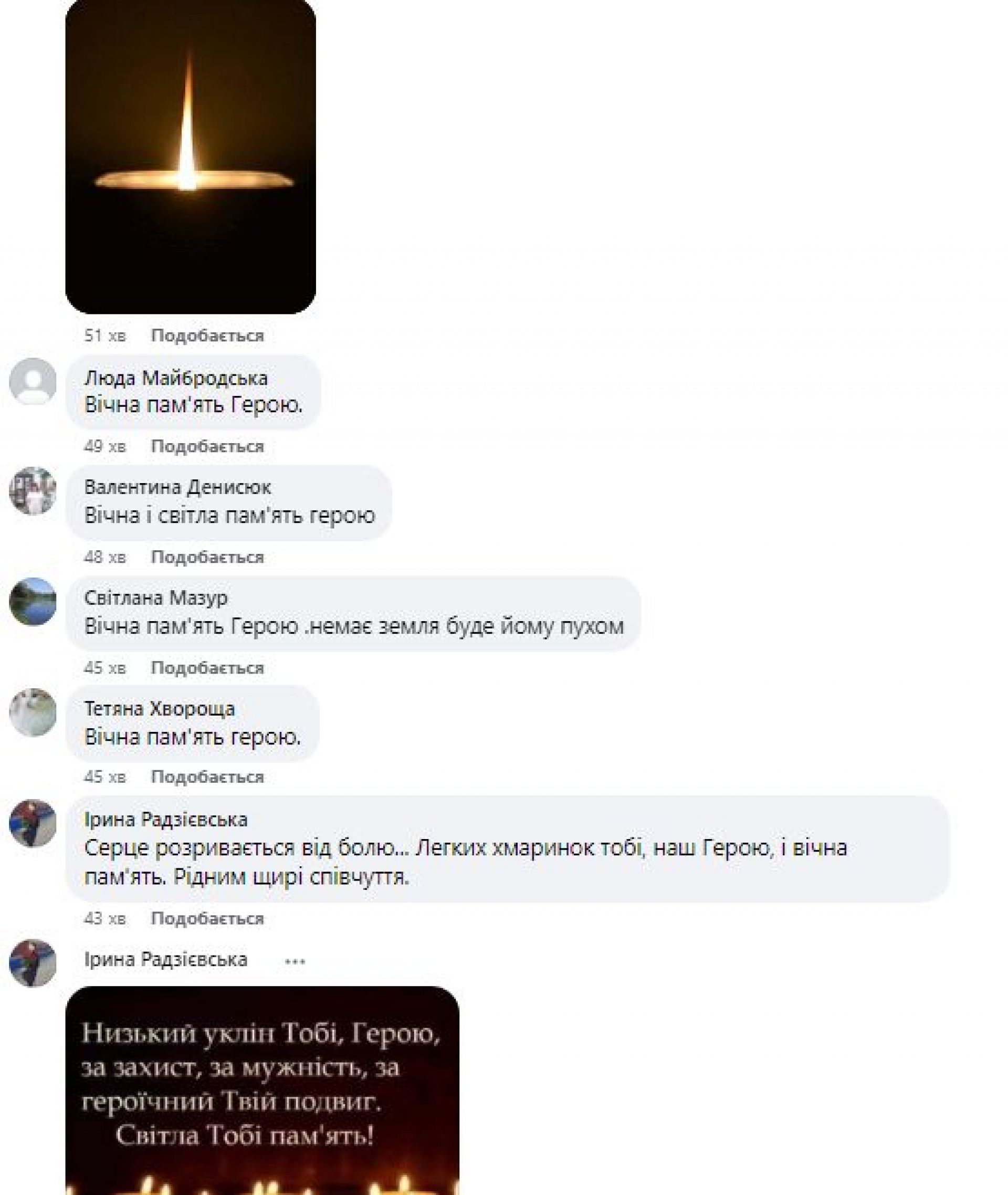Click the 43 хв timestamp link
Image resolution: width=1008 pixels, height=1195 pixels.
(104, 919)
